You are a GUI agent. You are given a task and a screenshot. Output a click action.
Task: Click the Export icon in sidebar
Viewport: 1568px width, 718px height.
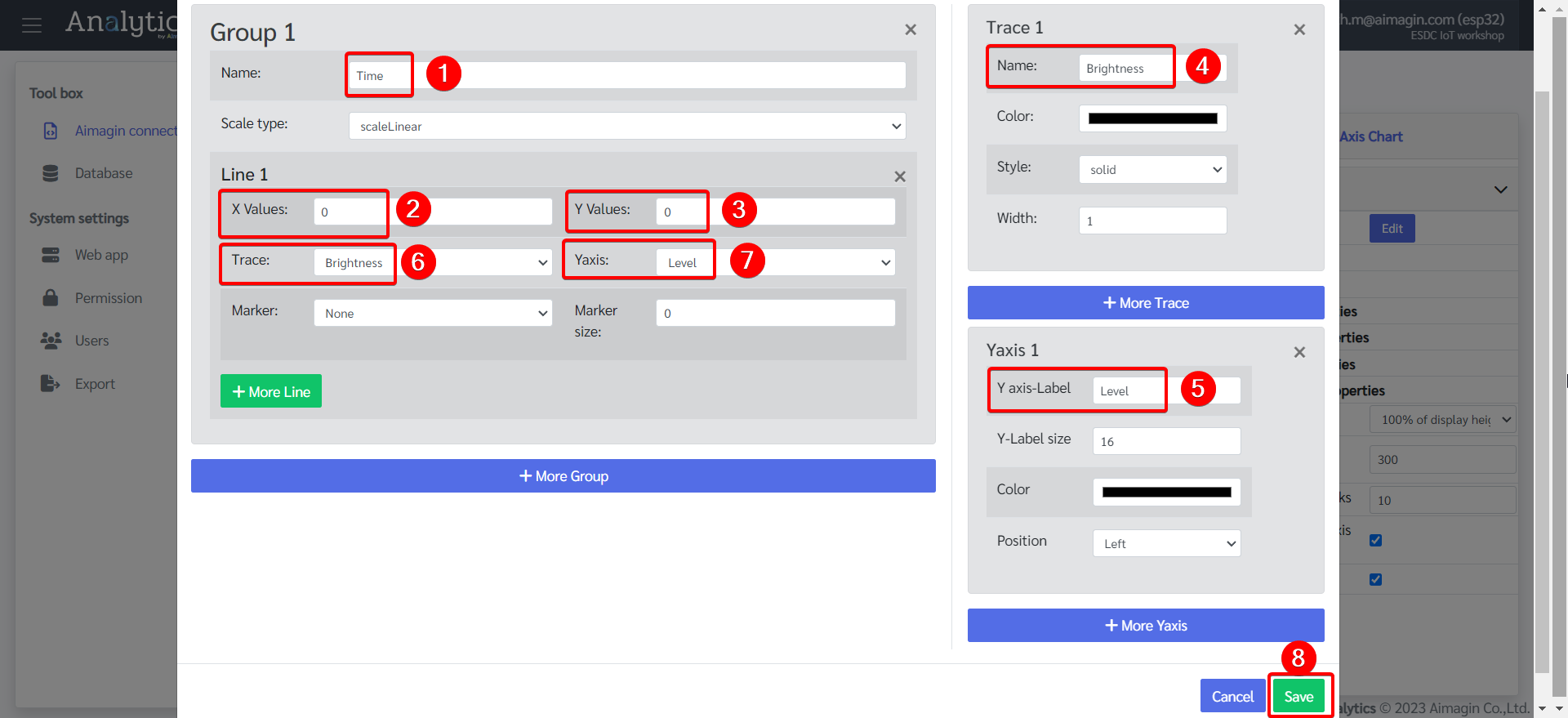pyautogui.click(x=51, y=384)
